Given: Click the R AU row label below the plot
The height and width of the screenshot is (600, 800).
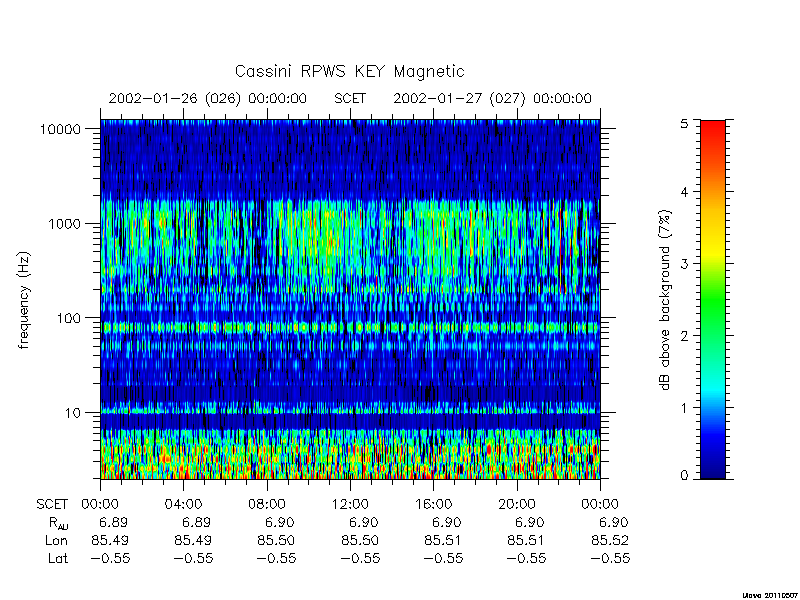Looking at the screenshot, I should click(58, 523).
